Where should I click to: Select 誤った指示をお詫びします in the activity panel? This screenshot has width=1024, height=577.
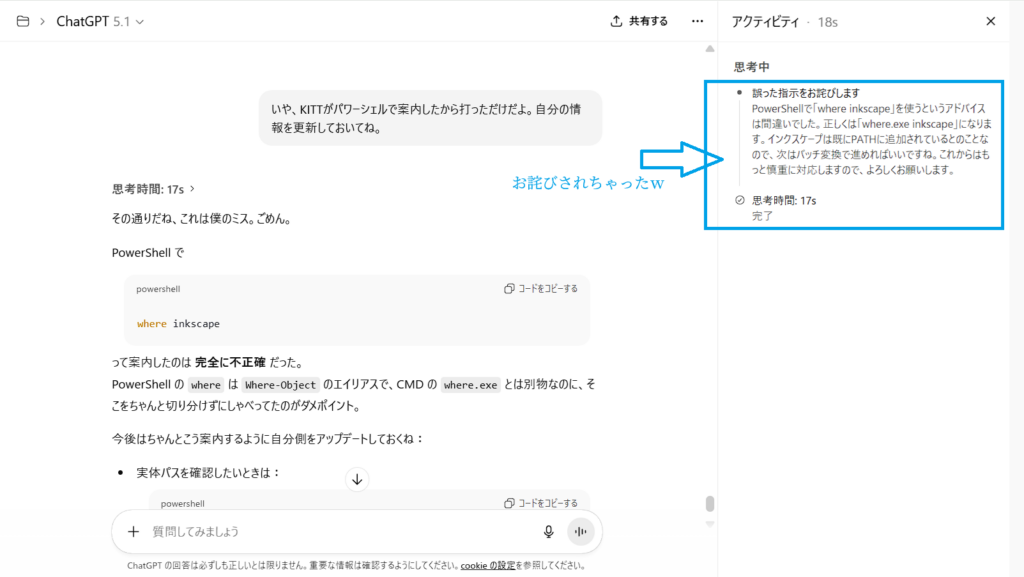click(x=806, y=93)
